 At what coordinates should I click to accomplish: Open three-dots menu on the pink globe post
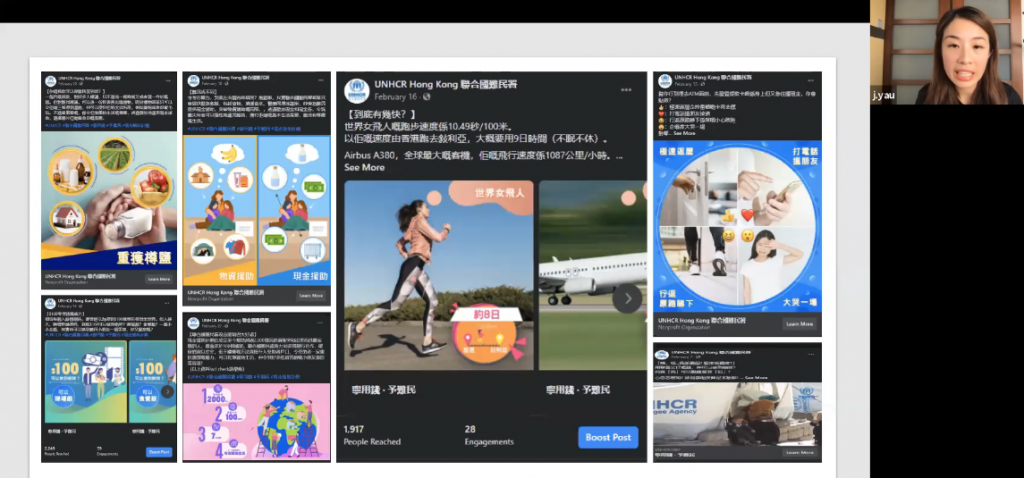tap(322, 322)
